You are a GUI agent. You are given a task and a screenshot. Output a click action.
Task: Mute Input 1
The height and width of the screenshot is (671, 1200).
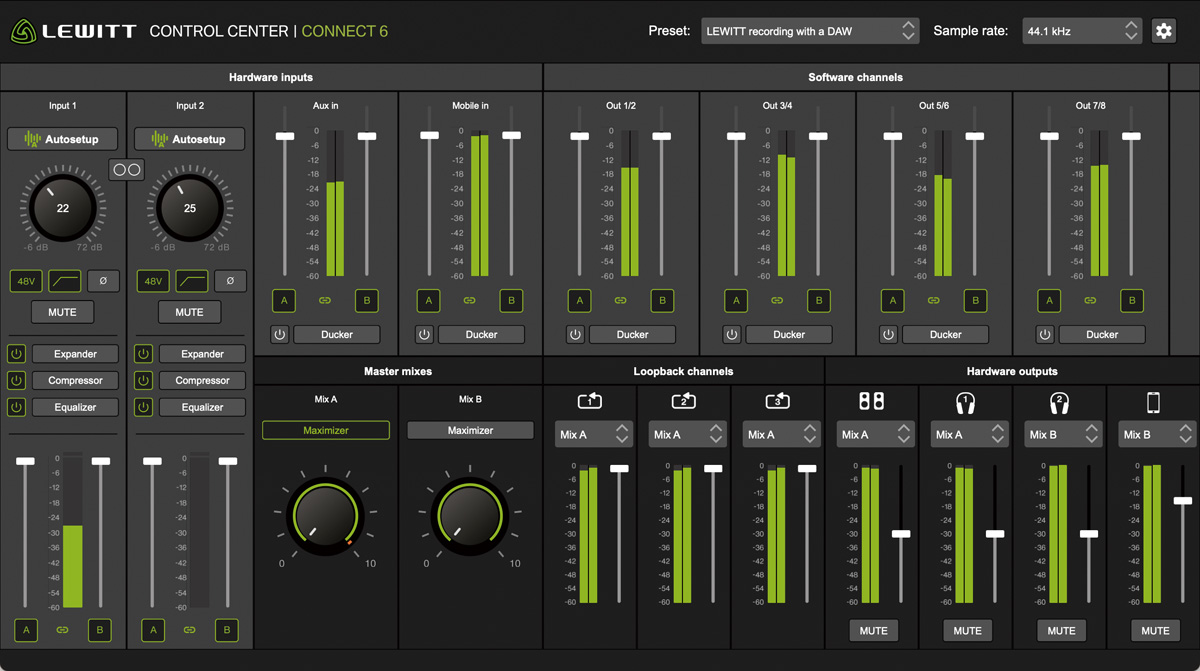[62, 312]
